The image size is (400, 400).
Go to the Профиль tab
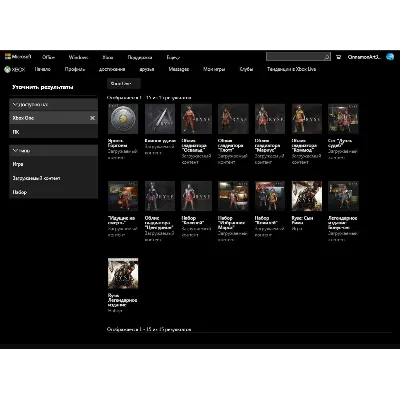click(x=75, y=69)
